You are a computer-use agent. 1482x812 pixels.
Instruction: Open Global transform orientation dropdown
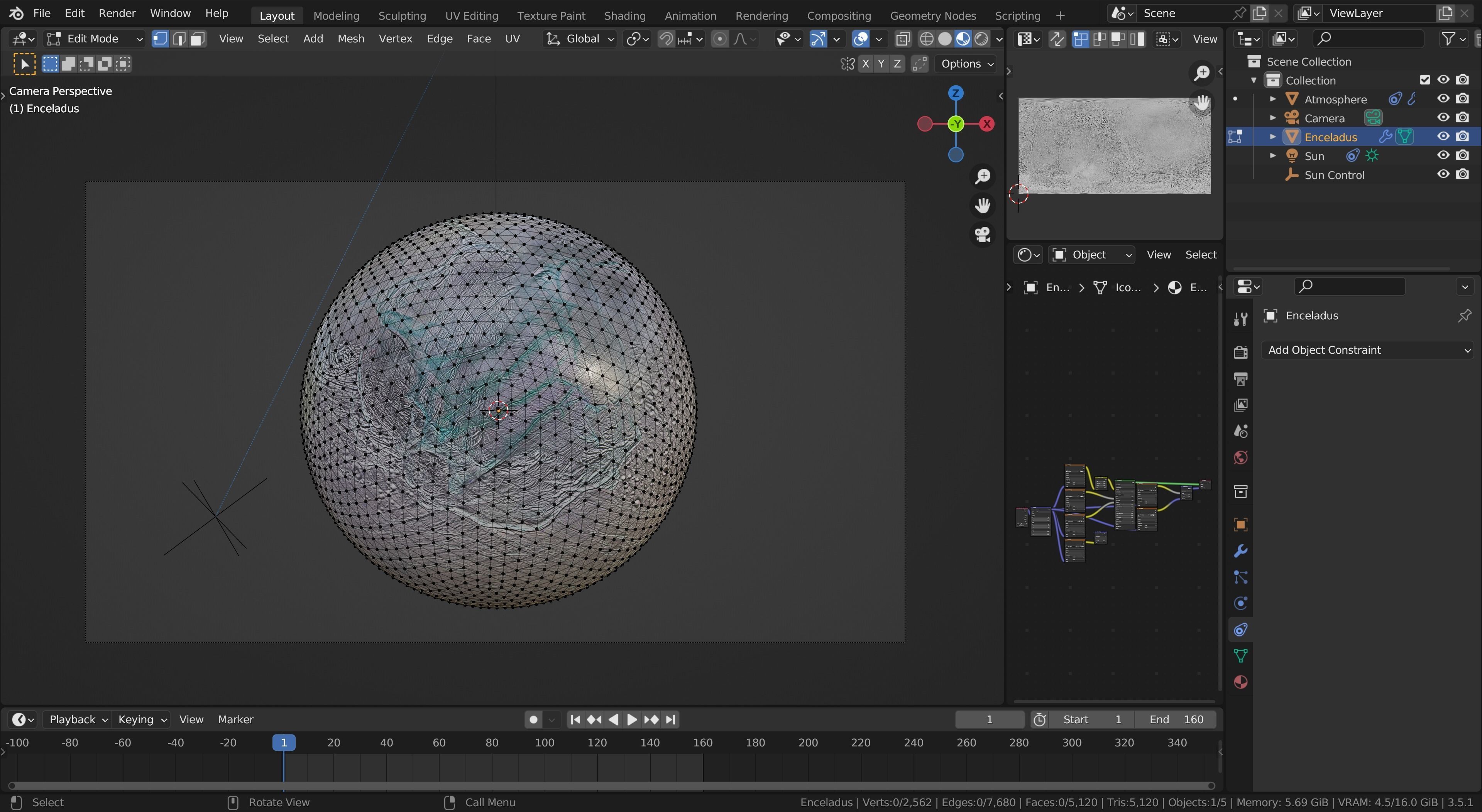tap(580, 39)
